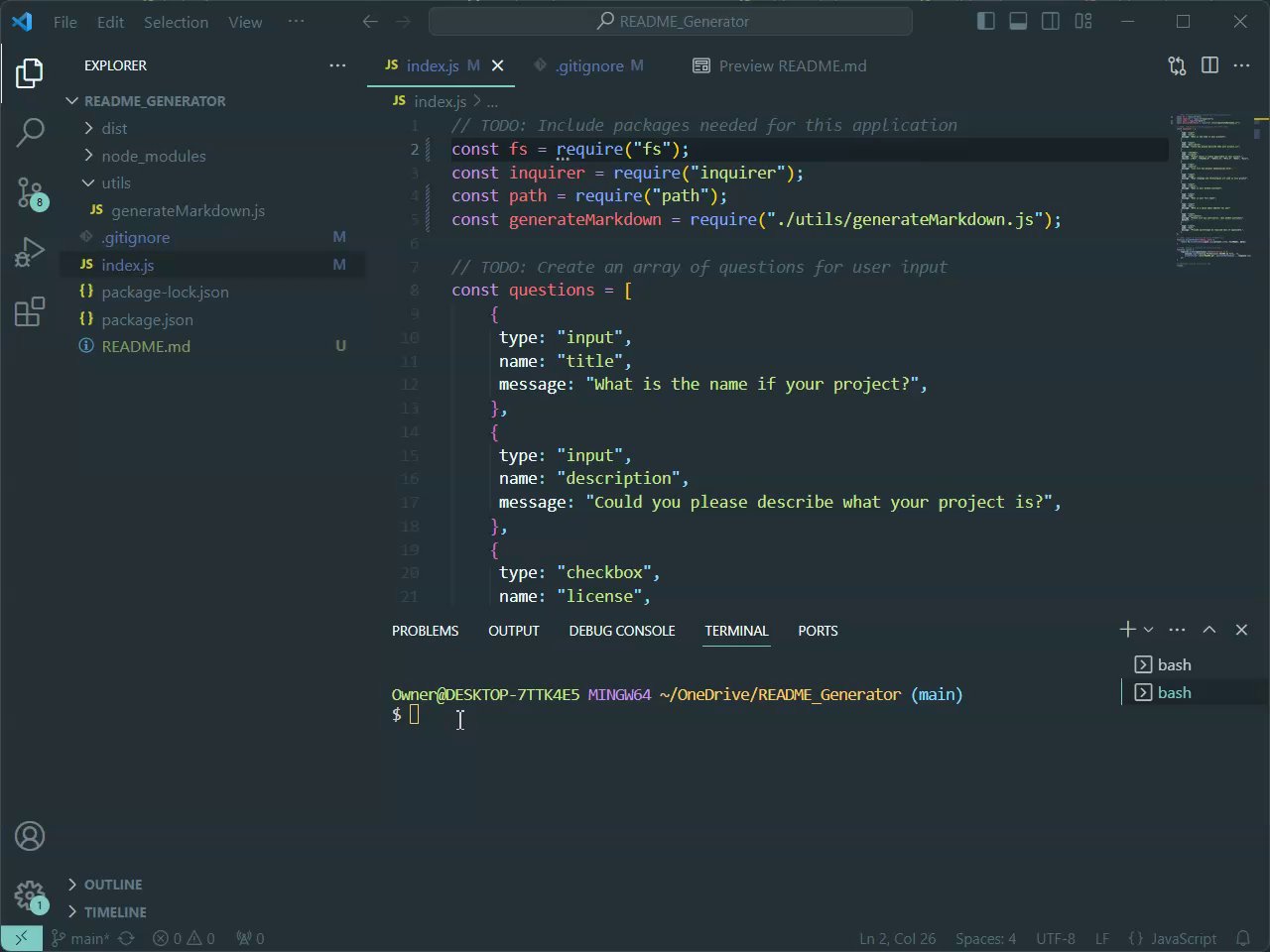The height and width of the screenshot is (952, 1270).
Task: Open package-lock.json in explorer
Action: 165,292
